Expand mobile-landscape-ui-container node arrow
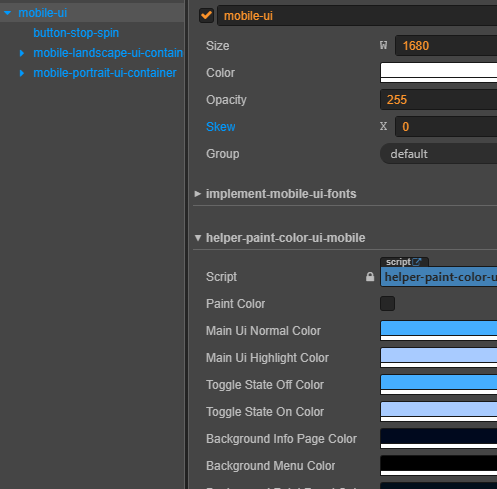Viewport: 497px width, 489px height. click(22, 53)
